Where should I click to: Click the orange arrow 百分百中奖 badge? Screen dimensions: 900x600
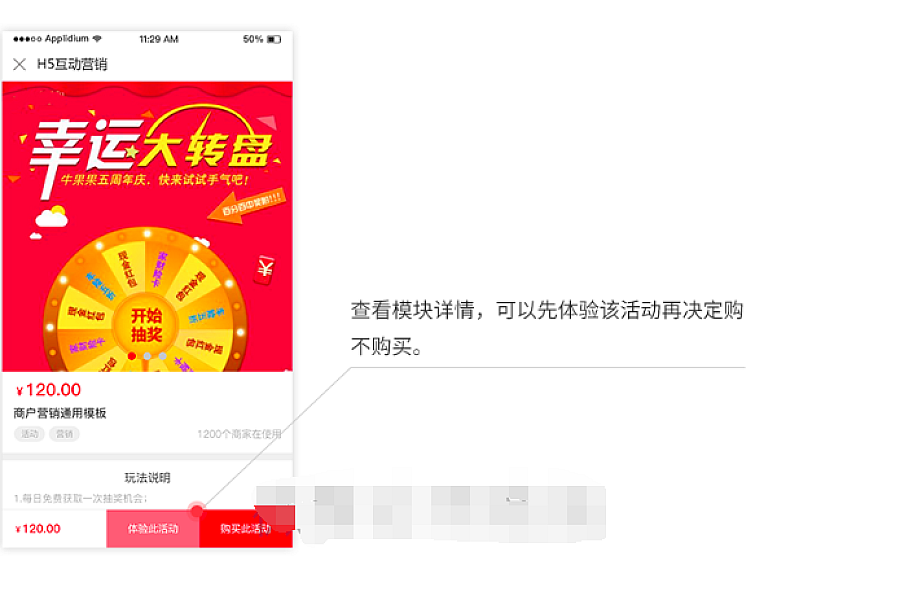[246, 206]
